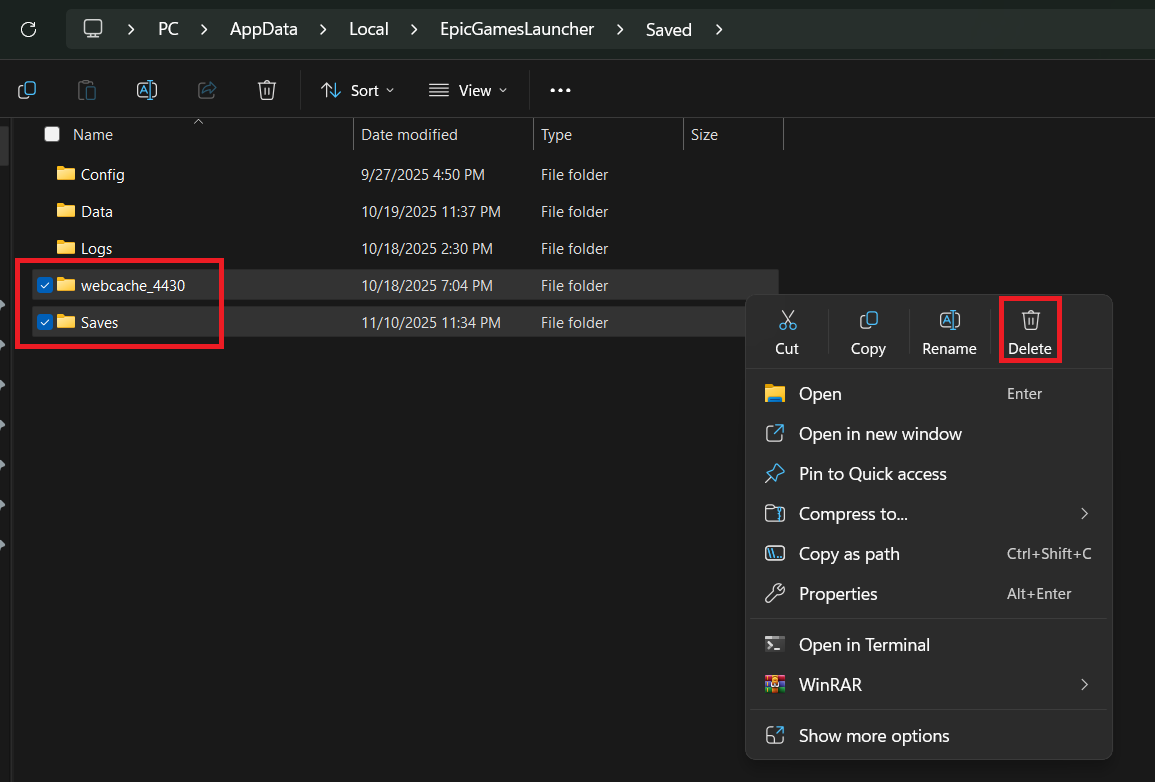The image size is (1155, 782).
Task: Toggle the select-all checkbox next to Name
Action: 51,134
